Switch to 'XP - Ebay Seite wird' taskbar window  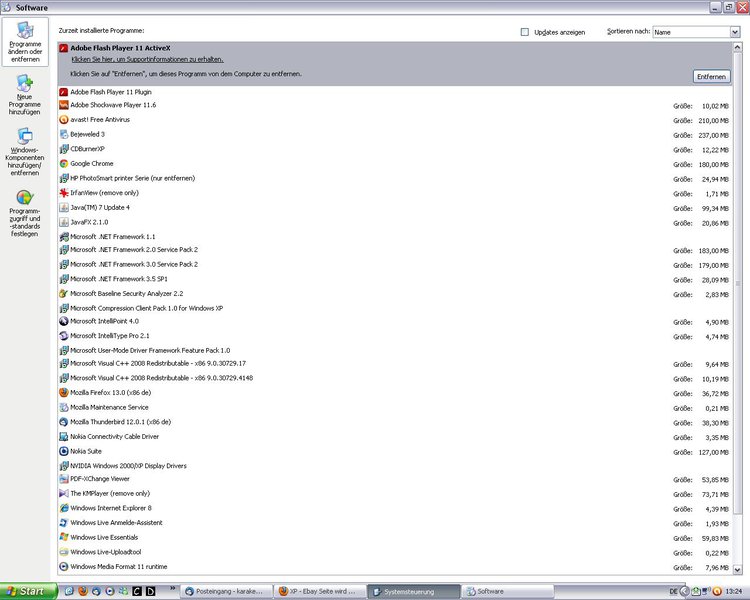click(320, 591)
